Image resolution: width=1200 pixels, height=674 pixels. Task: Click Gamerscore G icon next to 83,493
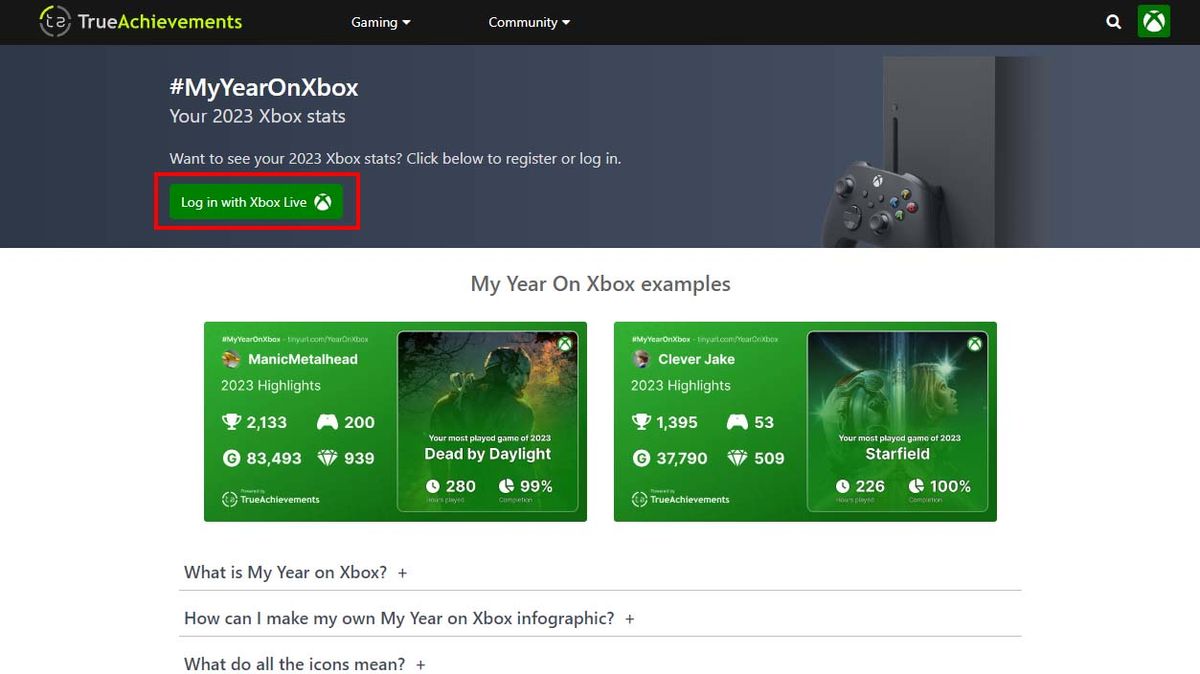click(232, 458)
